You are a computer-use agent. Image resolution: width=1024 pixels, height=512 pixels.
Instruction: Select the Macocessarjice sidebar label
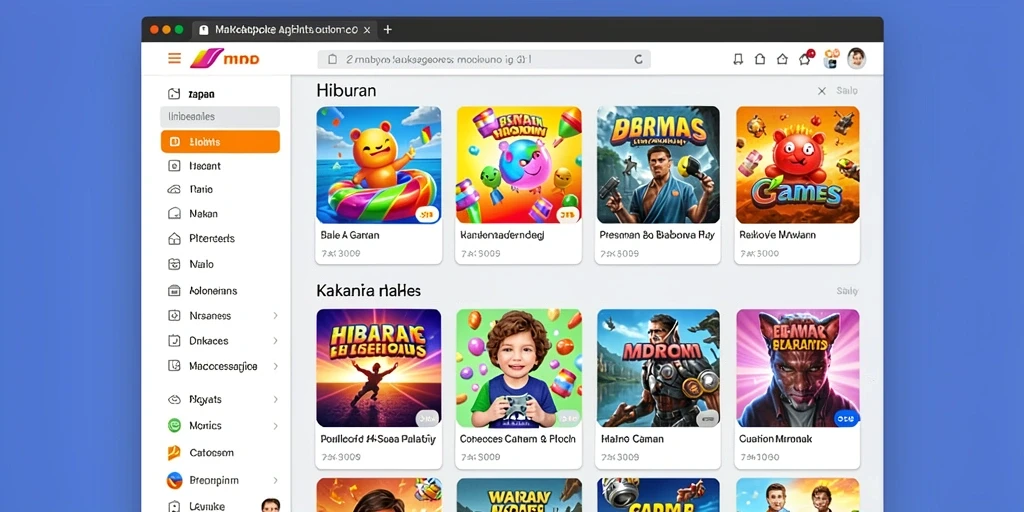pos(223,366)
